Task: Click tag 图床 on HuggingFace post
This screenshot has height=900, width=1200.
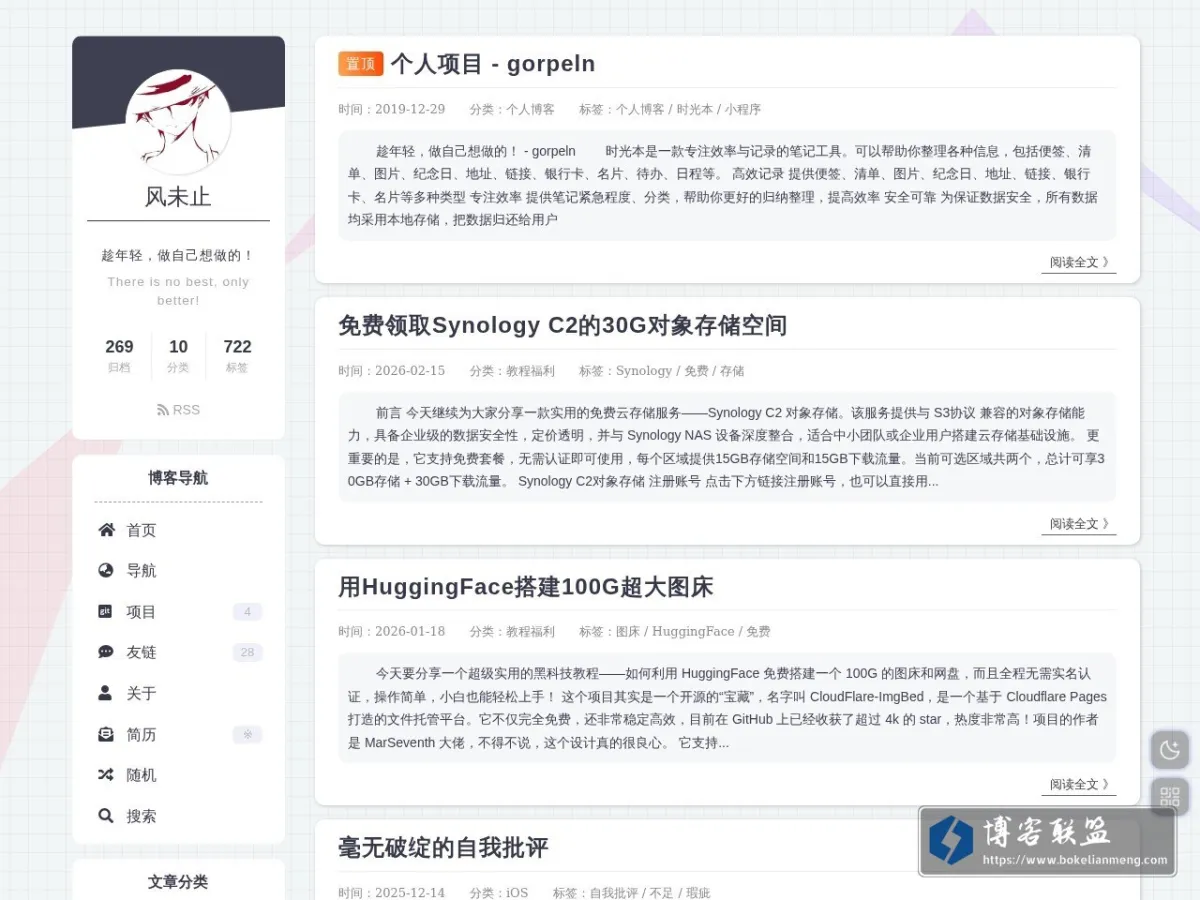Action: [628, 632]
